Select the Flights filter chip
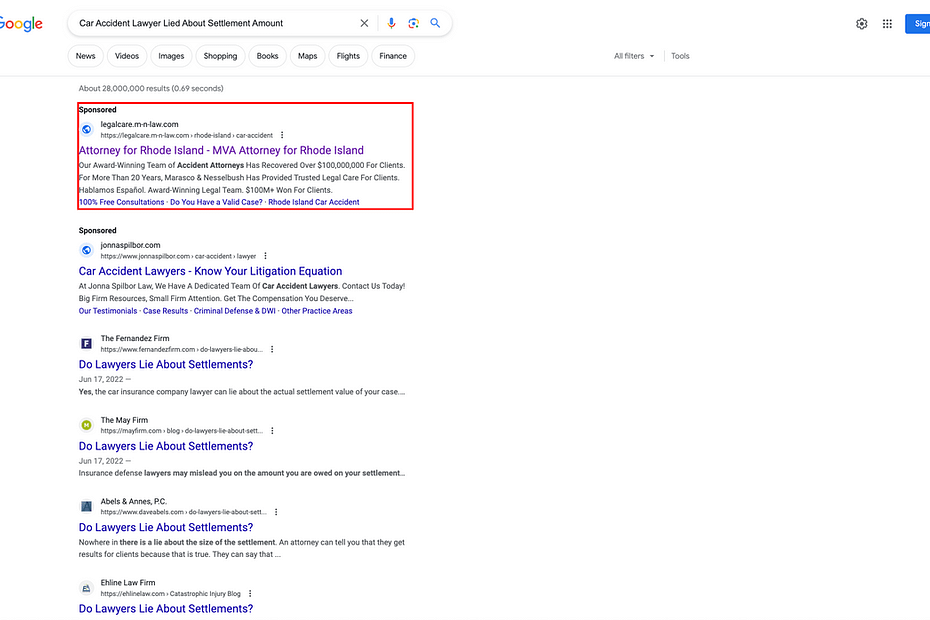This screenshot has height=620, width=930. pos(348,56)
